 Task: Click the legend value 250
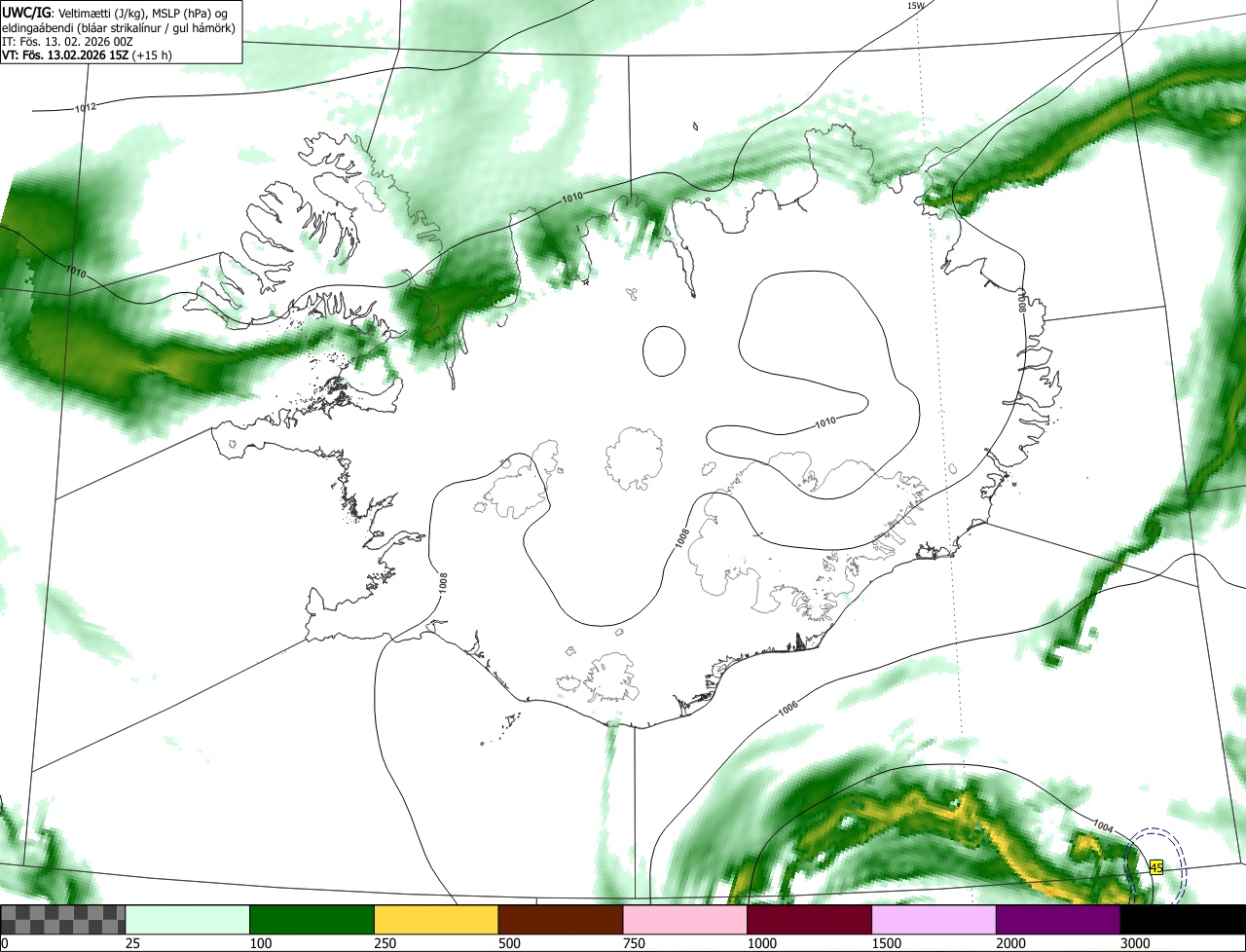pyautogui.click(x=385, y=943)
